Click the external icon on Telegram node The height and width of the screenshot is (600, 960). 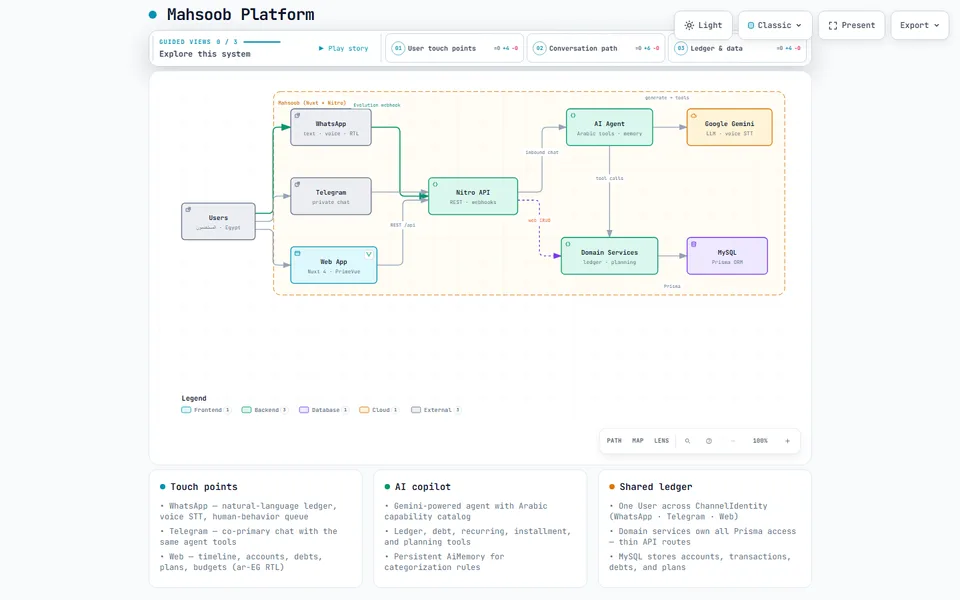click(297, 184)
